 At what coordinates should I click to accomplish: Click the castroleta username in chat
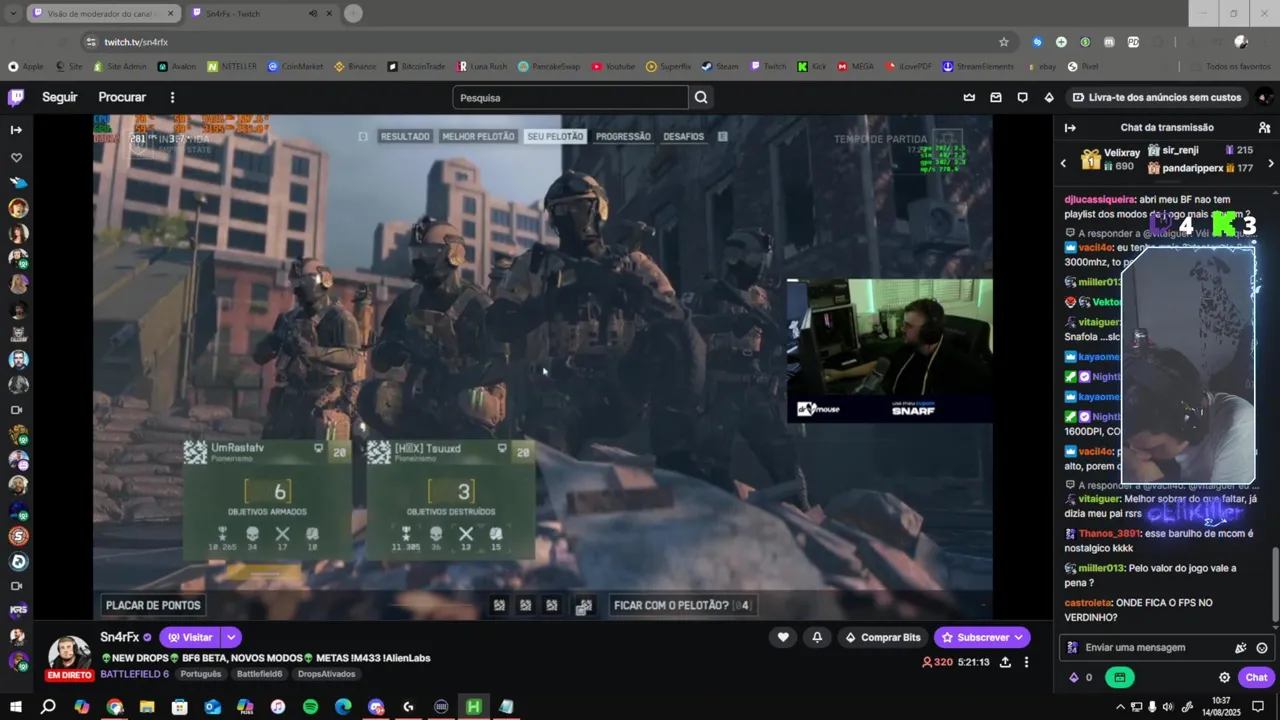[1088, 603]
